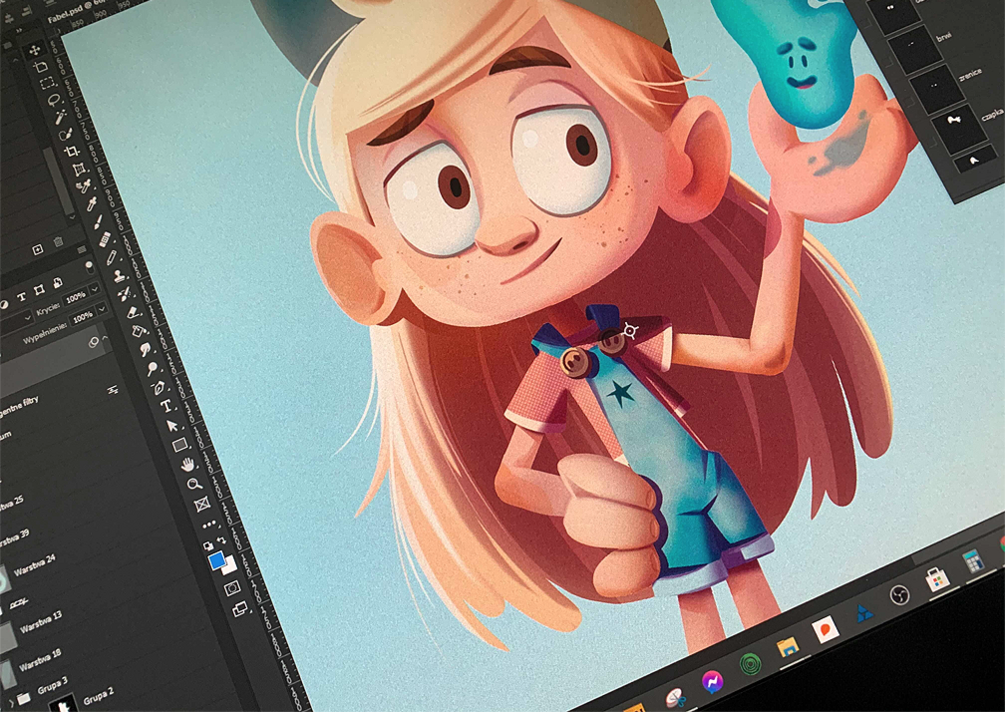Open OBS Studio from the taskbar
The width and height of the screenshot is (1005, 712).
[x=900, y=596]
